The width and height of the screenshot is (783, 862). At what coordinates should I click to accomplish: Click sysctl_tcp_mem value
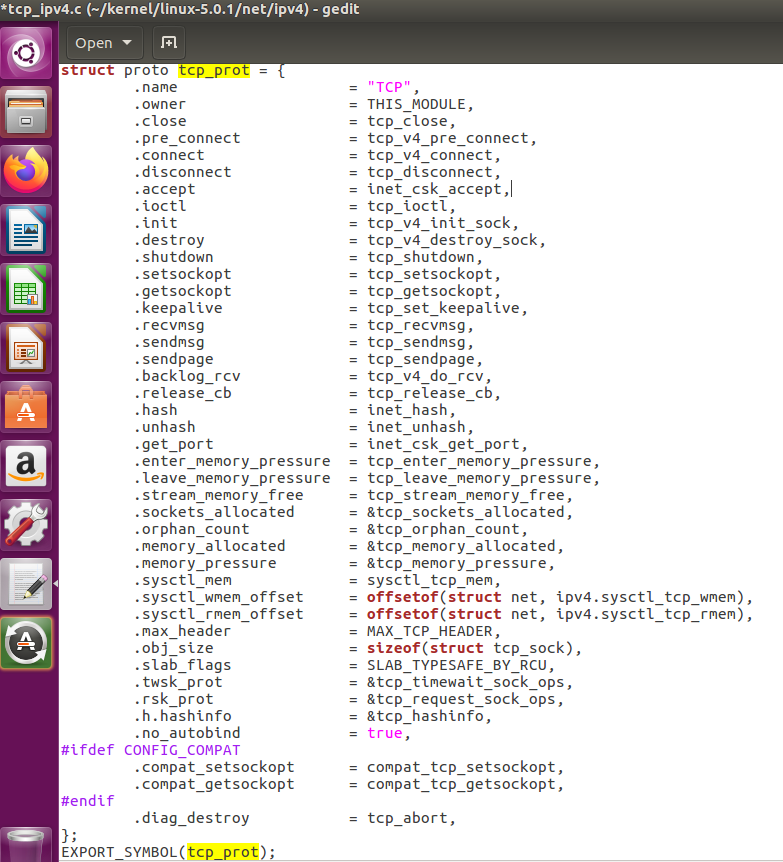click(429, 581)
